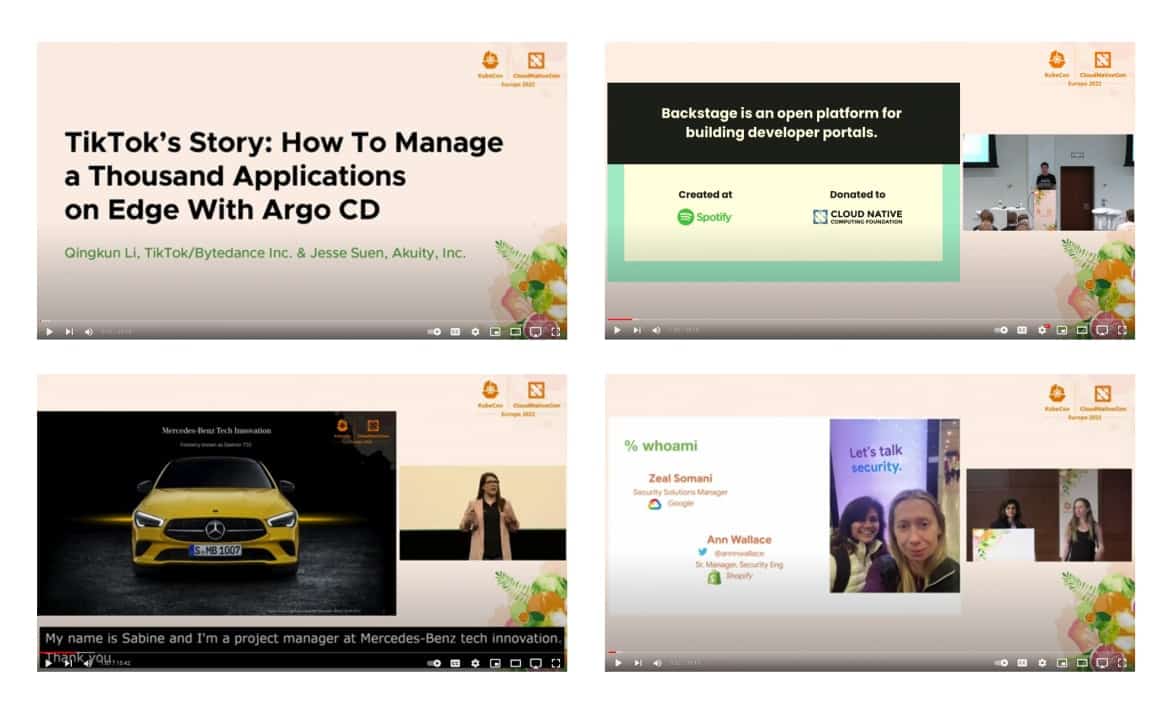Open miniplayer in Backstage player

point(1062,330)
